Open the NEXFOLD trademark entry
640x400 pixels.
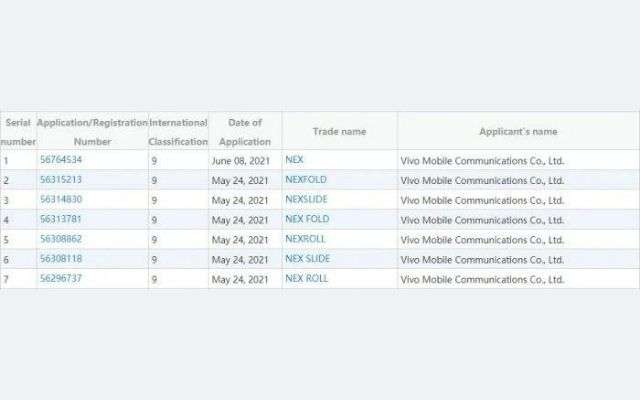306,180
